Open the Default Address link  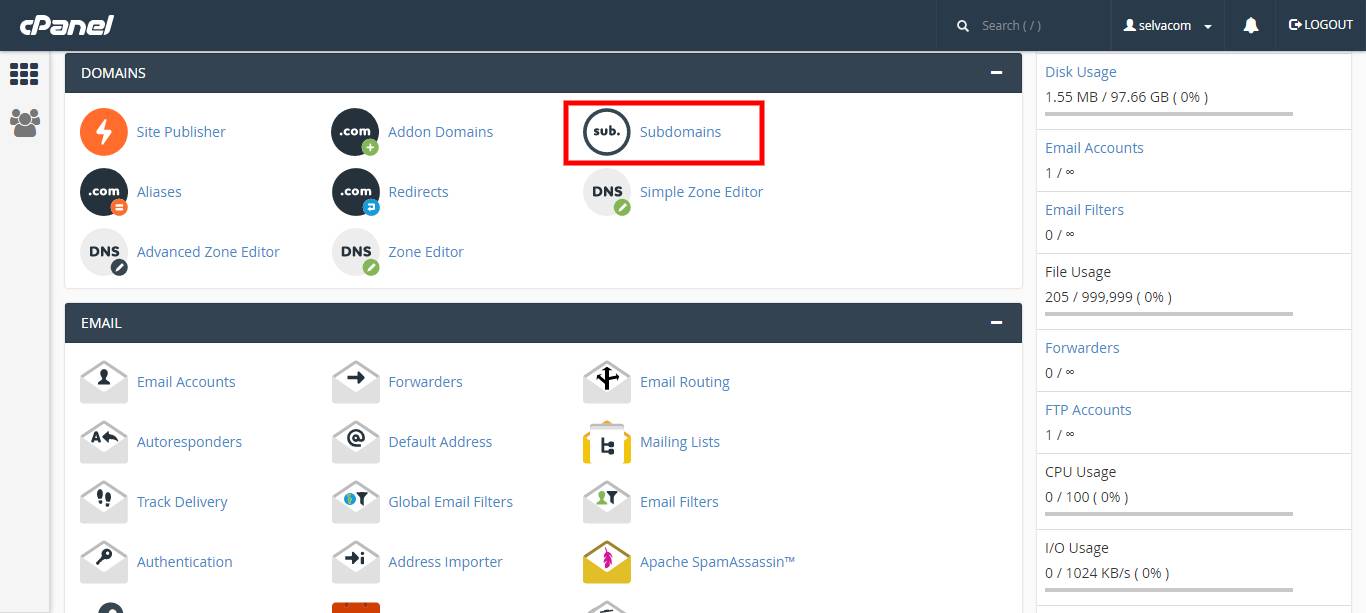(x=440, y=442)
